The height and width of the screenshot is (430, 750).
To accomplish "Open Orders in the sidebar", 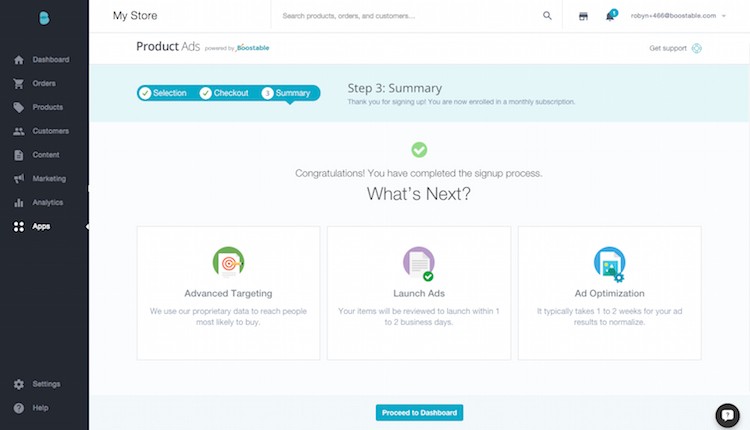I will [x=44, y=84].
